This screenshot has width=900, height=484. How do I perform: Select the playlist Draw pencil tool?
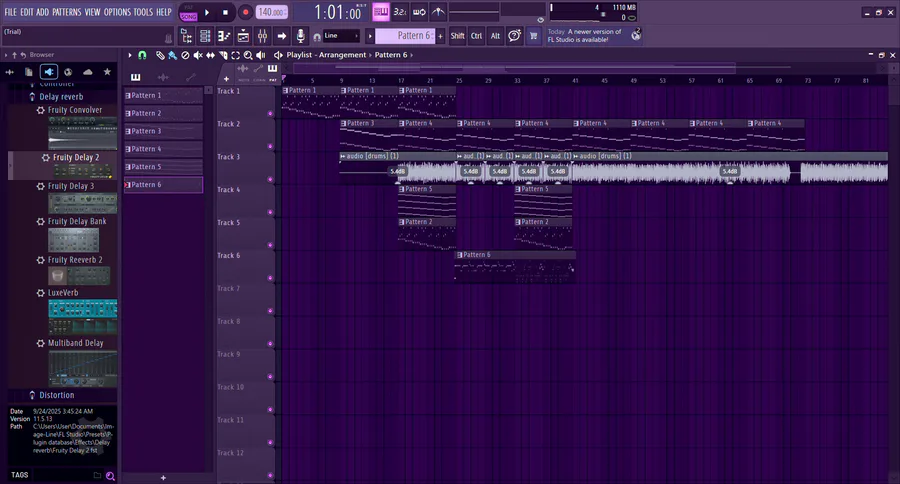[160, 55]
